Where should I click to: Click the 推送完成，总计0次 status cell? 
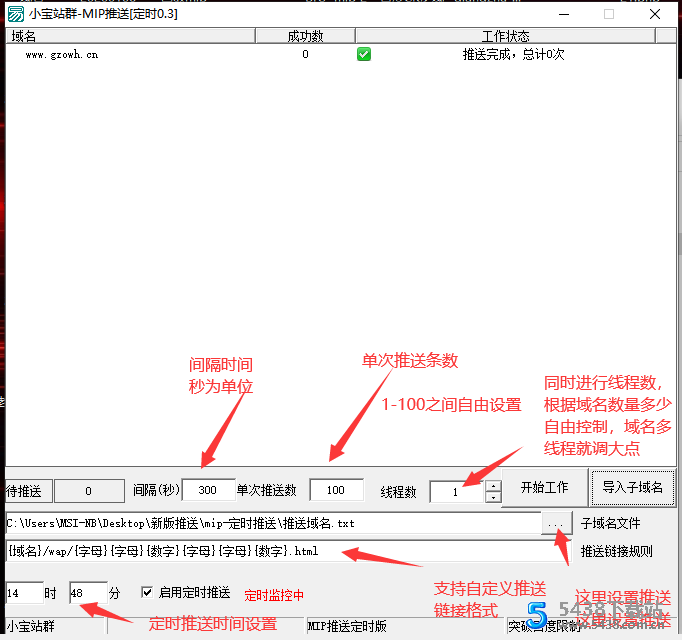point(513,55)
